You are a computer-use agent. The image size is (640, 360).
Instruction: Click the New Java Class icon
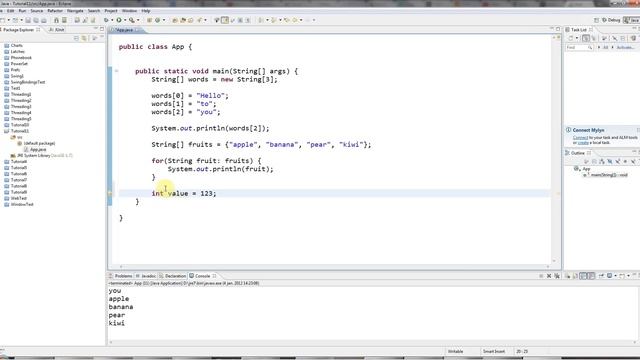(x=158, y=20)
